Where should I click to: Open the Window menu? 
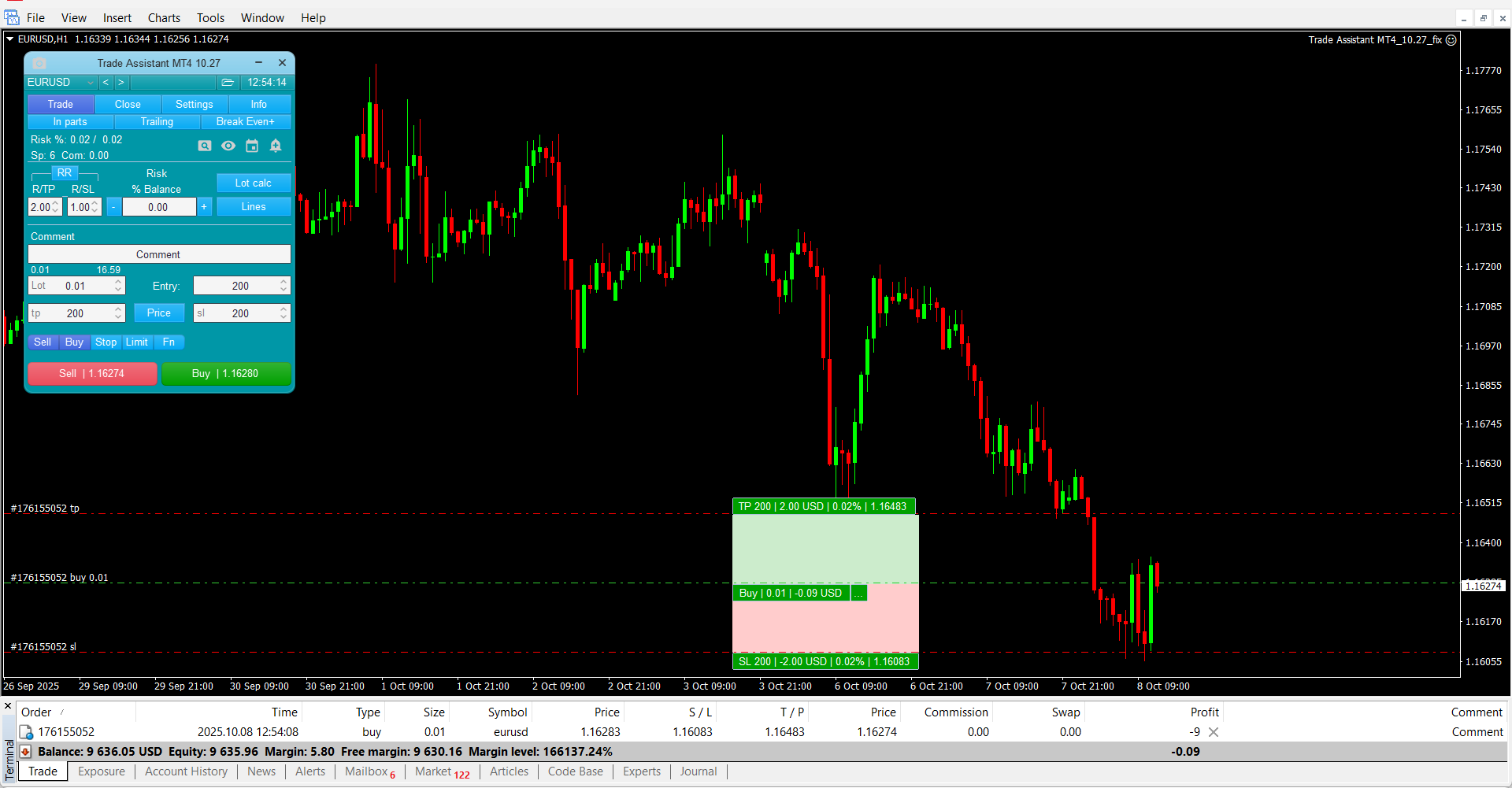262,17
